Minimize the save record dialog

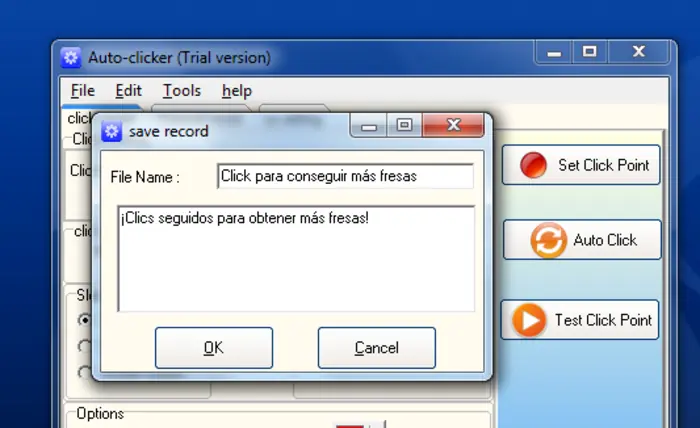click(x=369, y=125)
